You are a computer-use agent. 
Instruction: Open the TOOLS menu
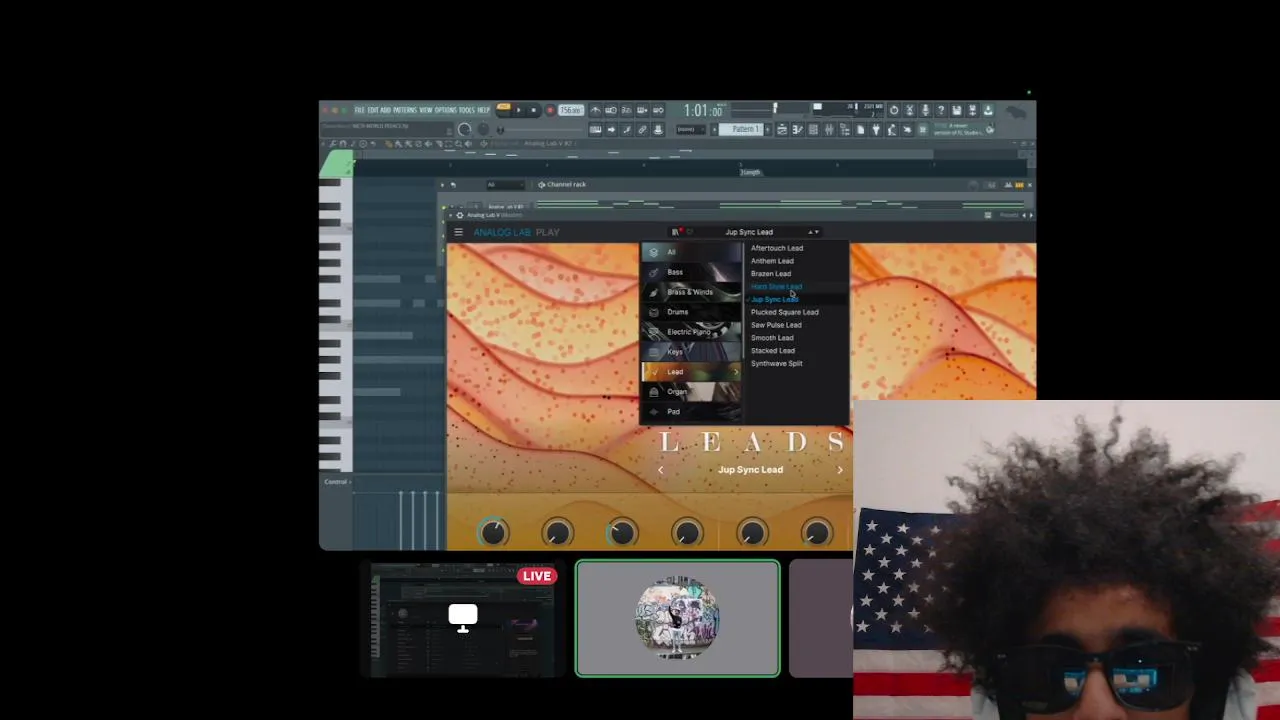(467, 110)
